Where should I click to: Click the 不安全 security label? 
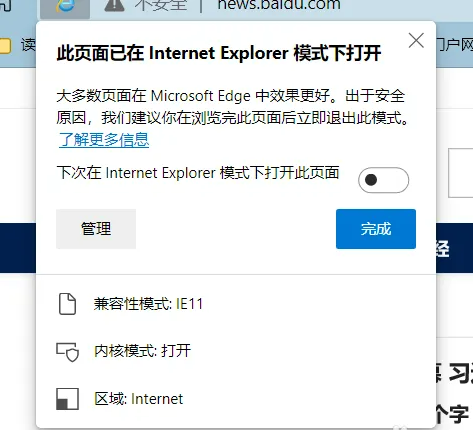click(161, 5)
